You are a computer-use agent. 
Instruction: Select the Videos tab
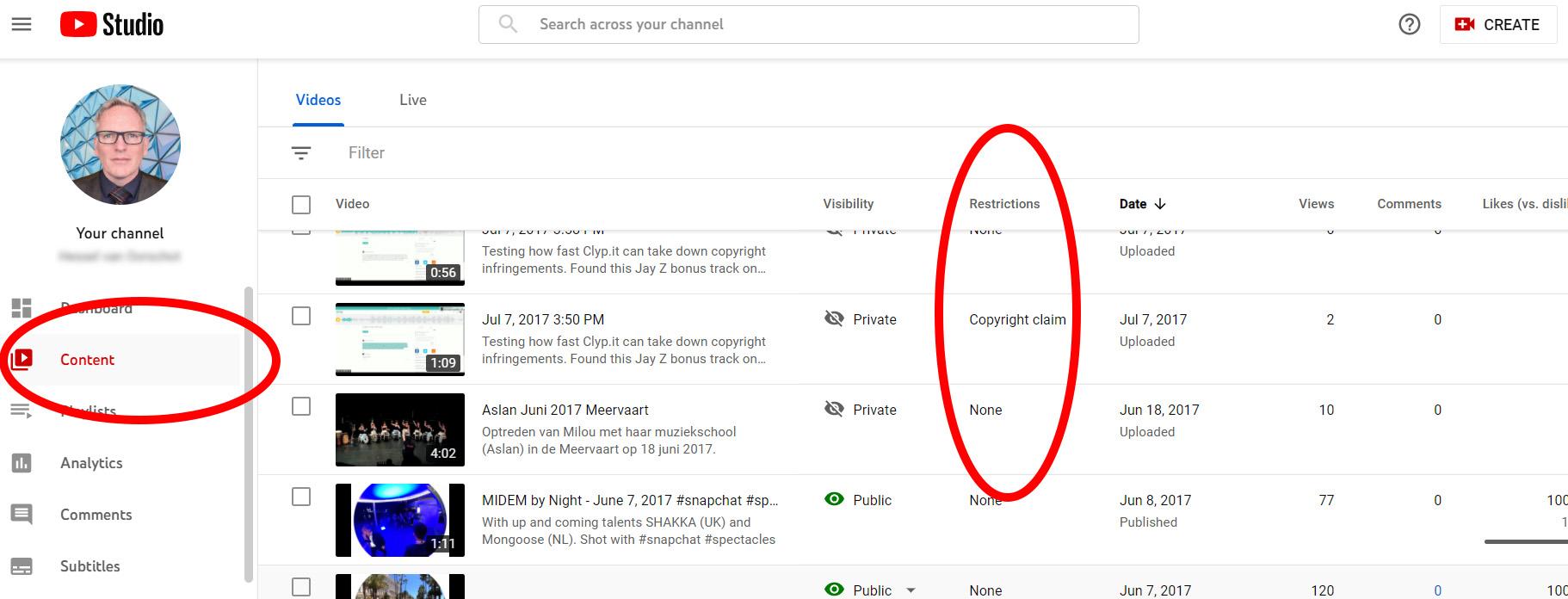tap(318, 100)
